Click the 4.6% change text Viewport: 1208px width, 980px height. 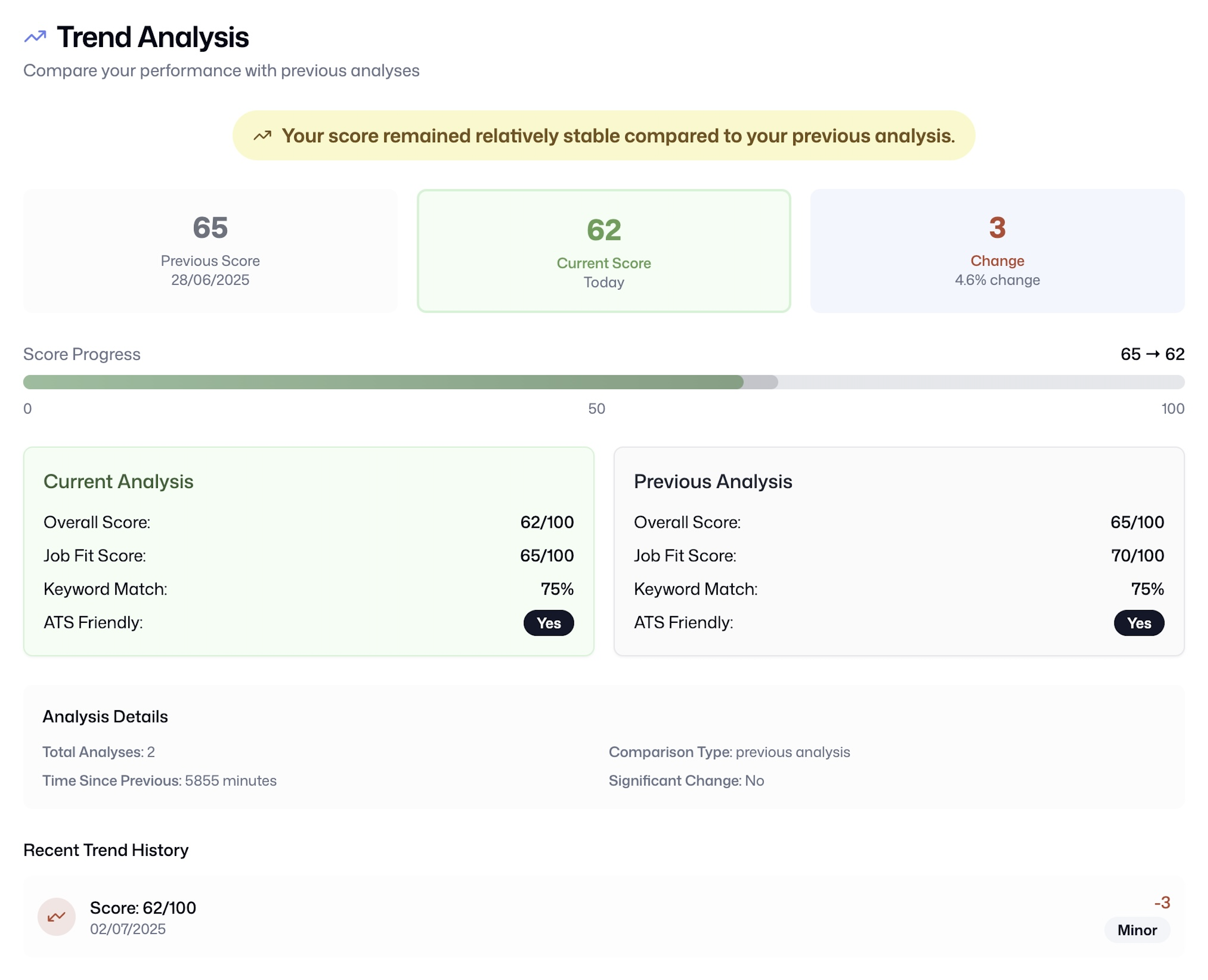[998, 280]
